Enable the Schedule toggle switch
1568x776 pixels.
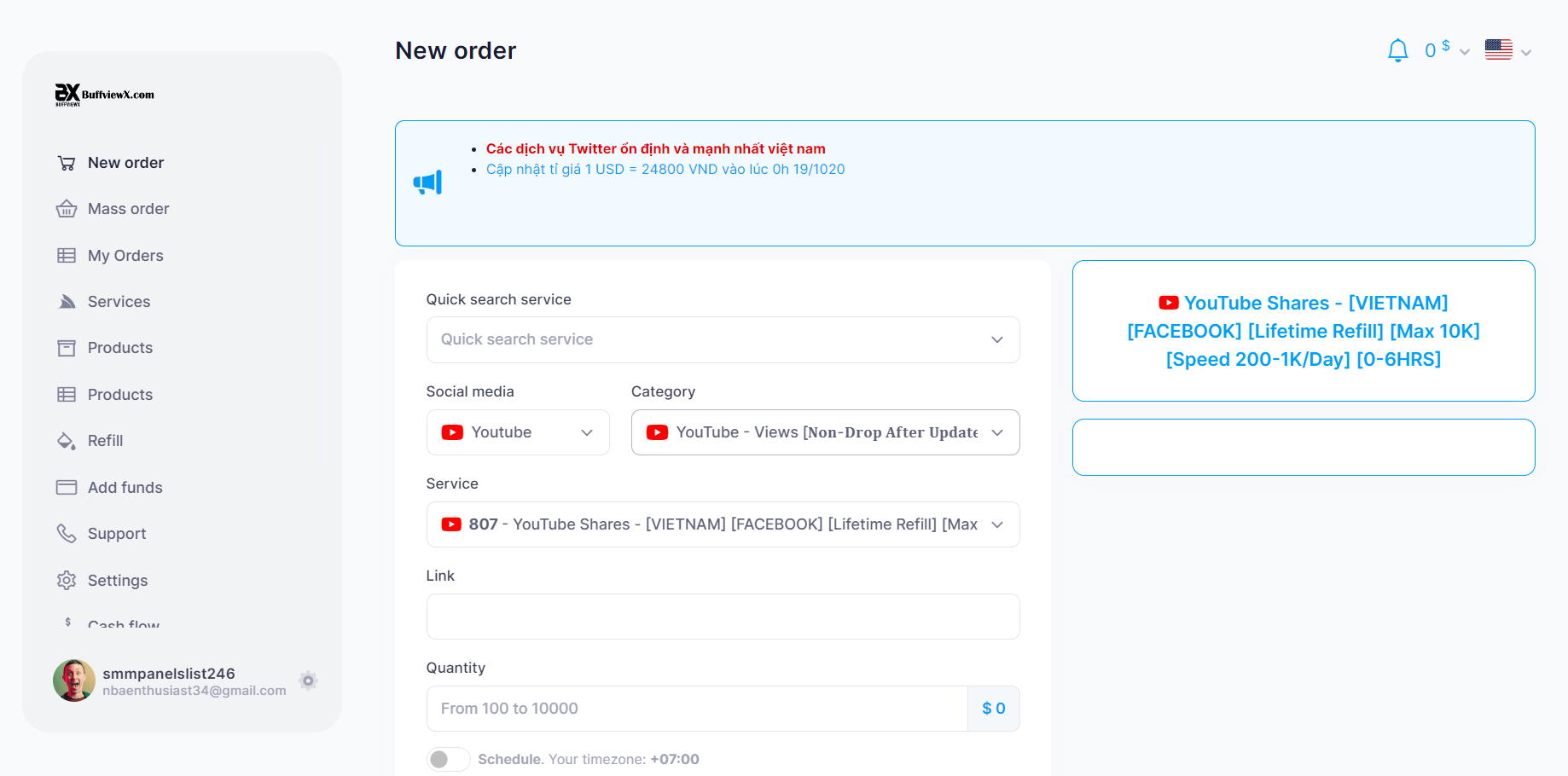(x=448, y=759)
